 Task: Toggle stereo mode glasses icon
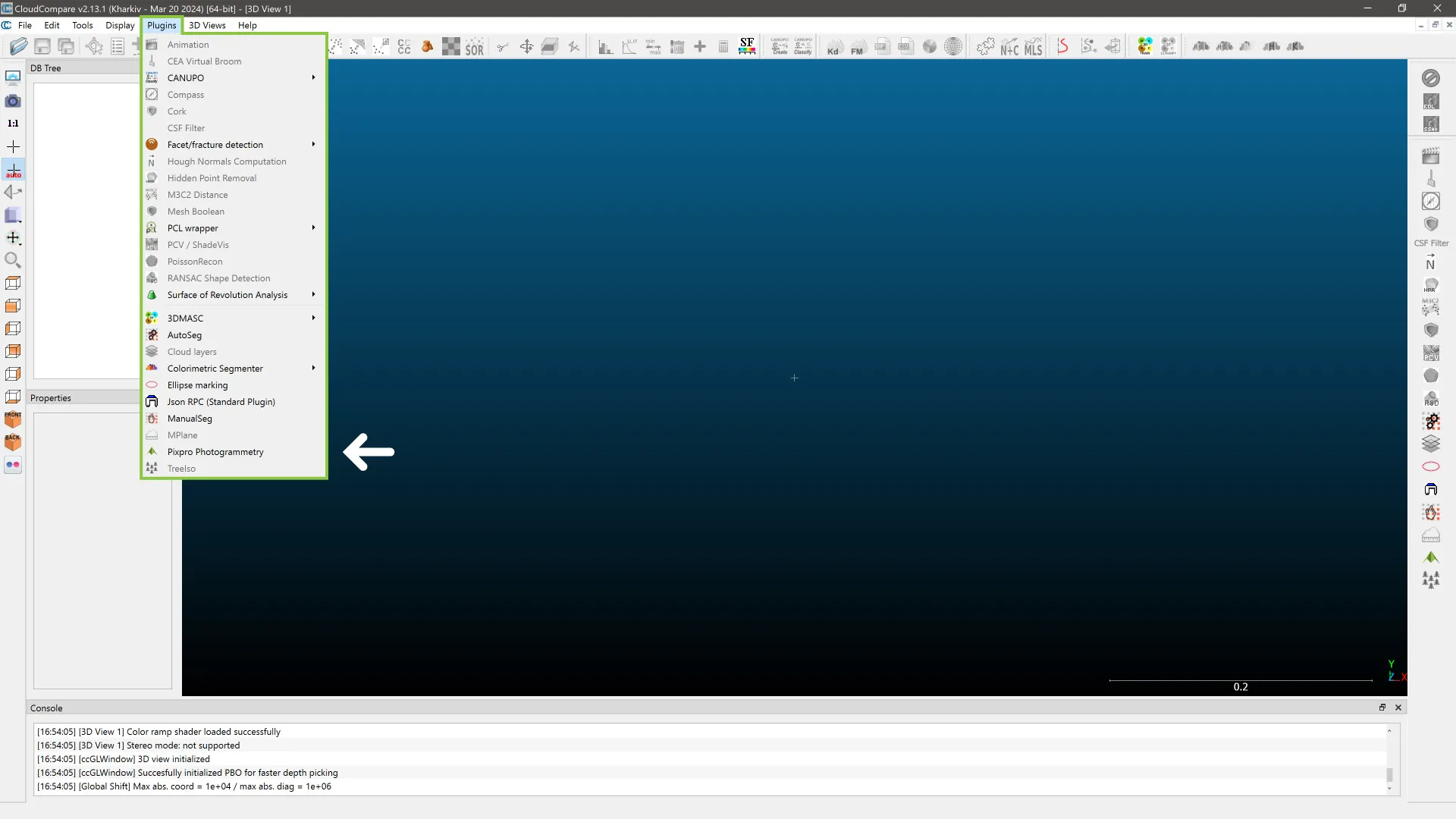[x=13, y=465]
